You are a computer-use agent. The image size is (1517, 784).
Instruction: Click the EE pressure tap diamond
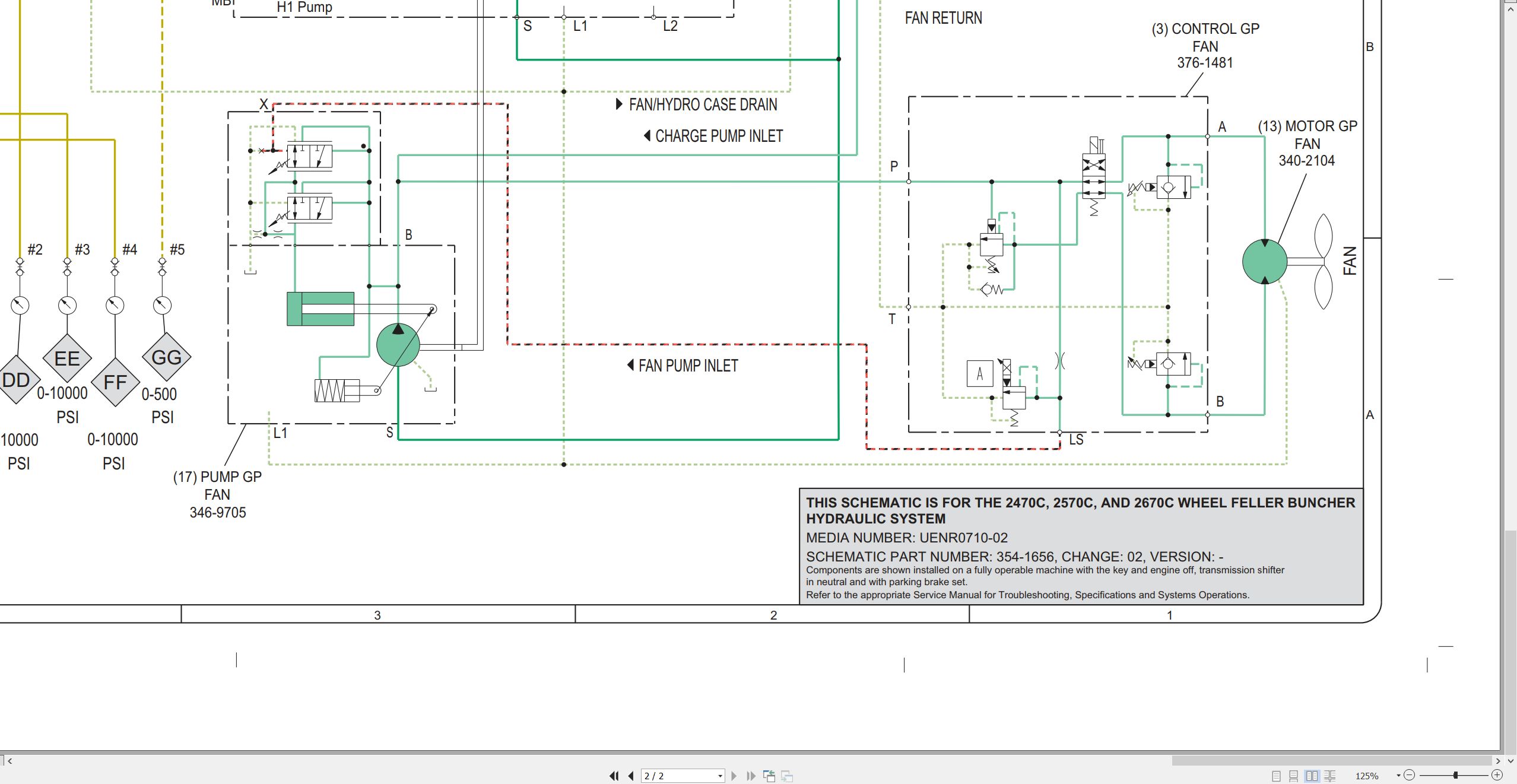(x=67, y=358)
